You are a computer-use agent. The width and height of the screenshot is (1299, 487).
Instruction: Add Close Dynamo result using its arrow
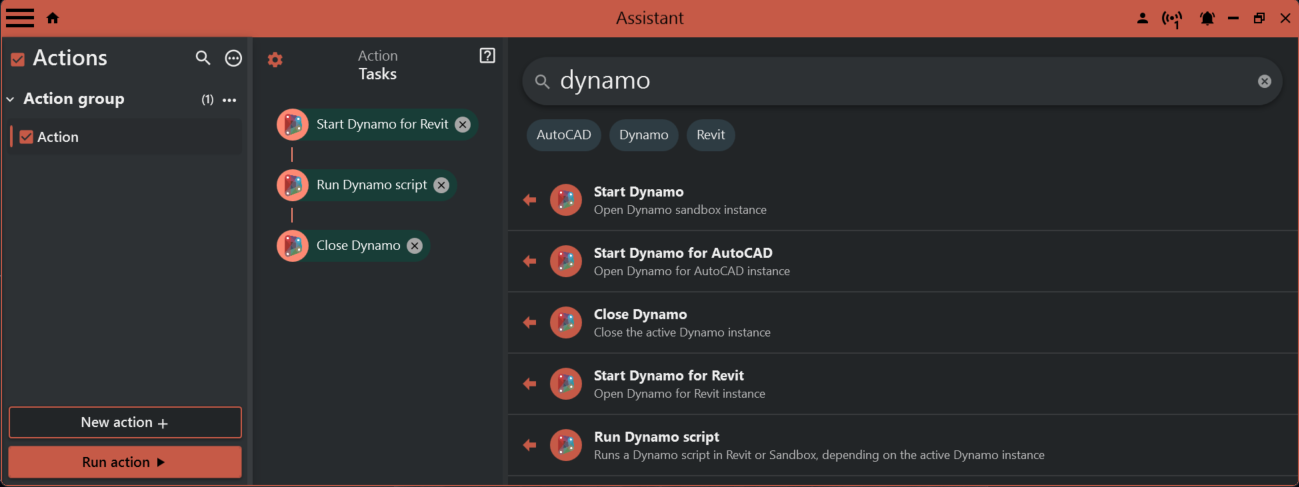click(x=529, y=322)
